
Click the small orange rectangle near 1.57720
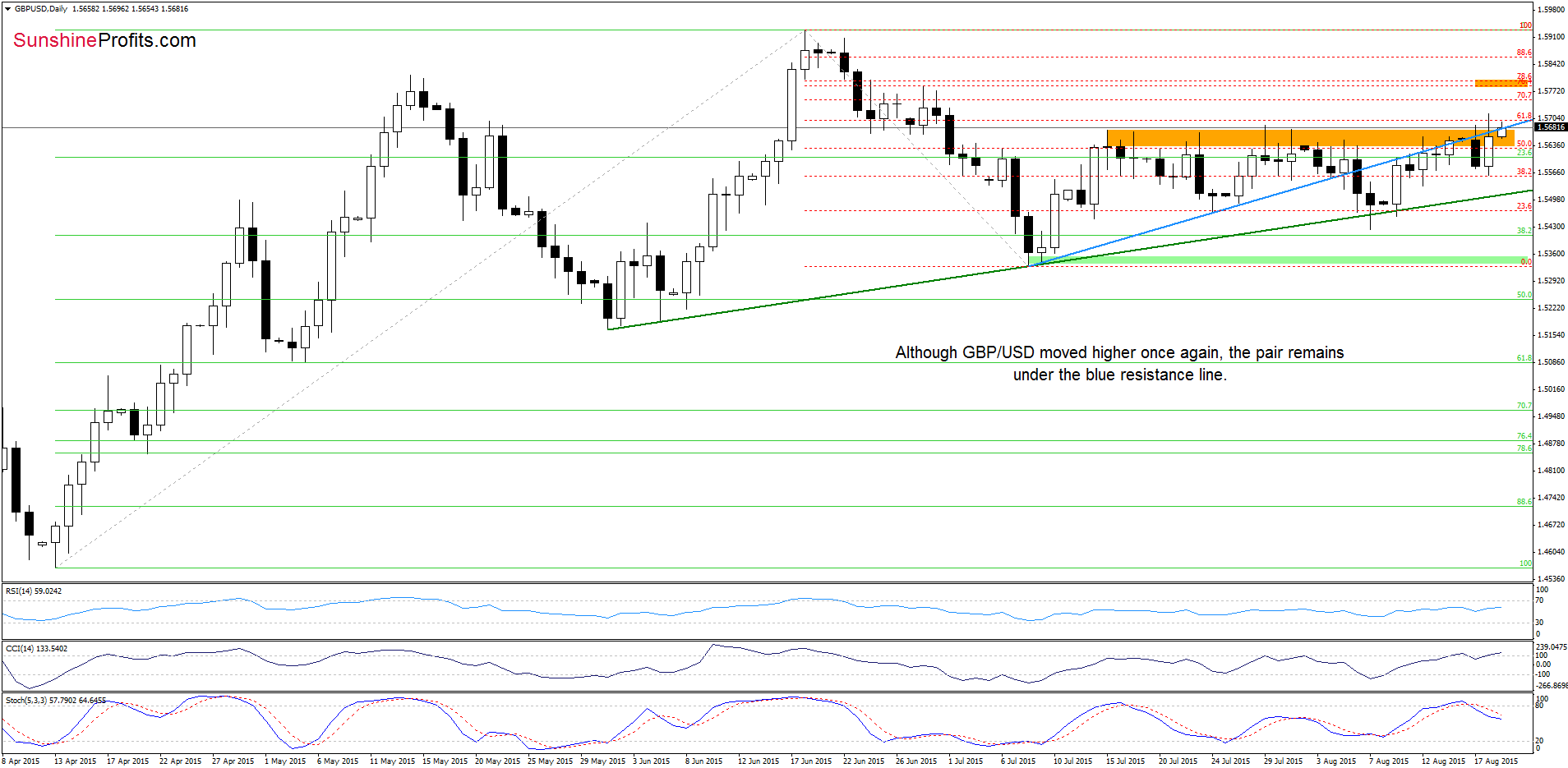pyautogui.click(x=1501, y=83)
